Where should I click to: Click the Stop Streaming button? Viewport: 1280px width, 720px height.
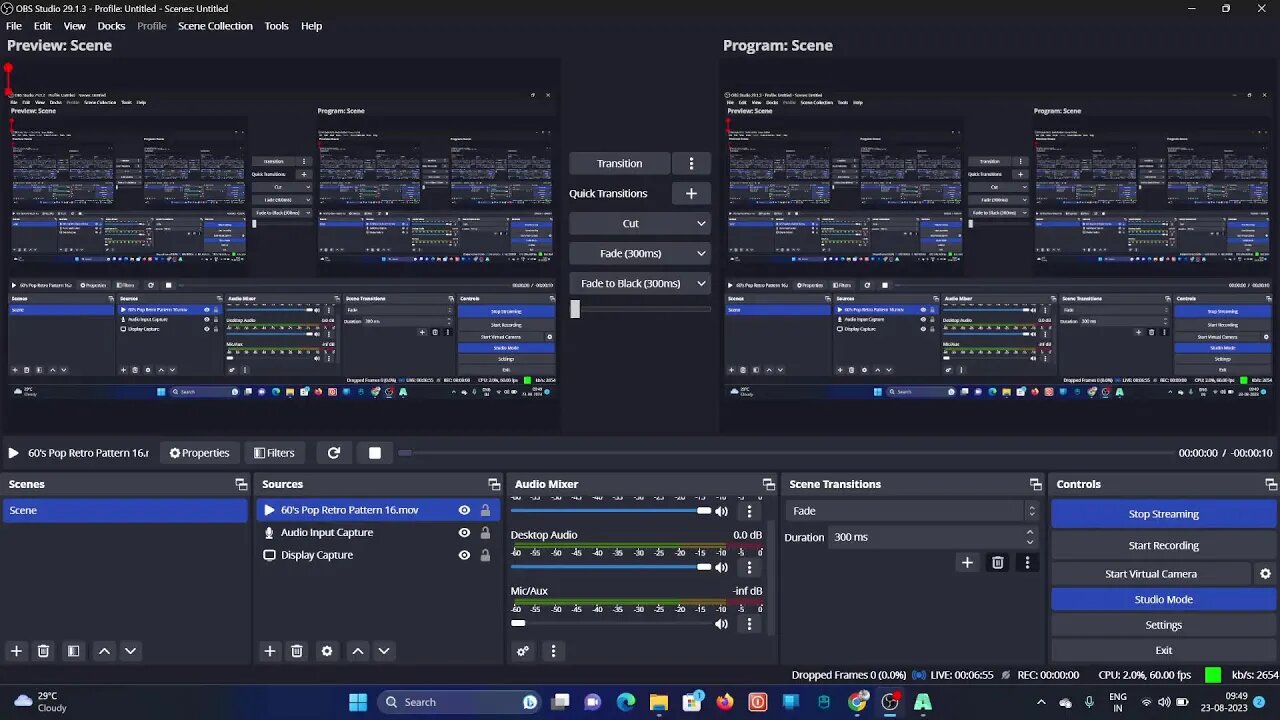pyautogui.click(x=1163, y=514)
